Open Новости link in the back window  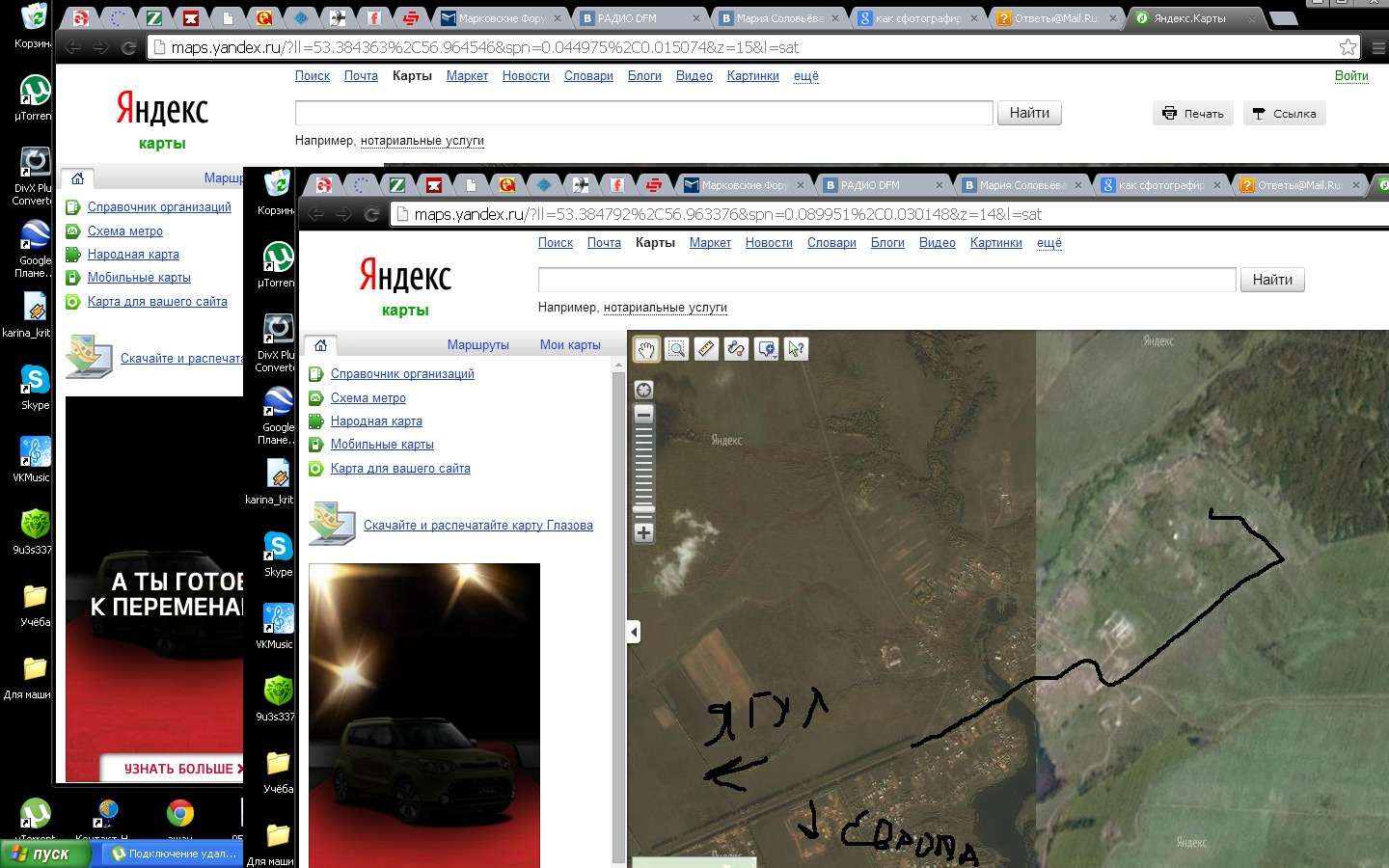[x=526, y=76]
